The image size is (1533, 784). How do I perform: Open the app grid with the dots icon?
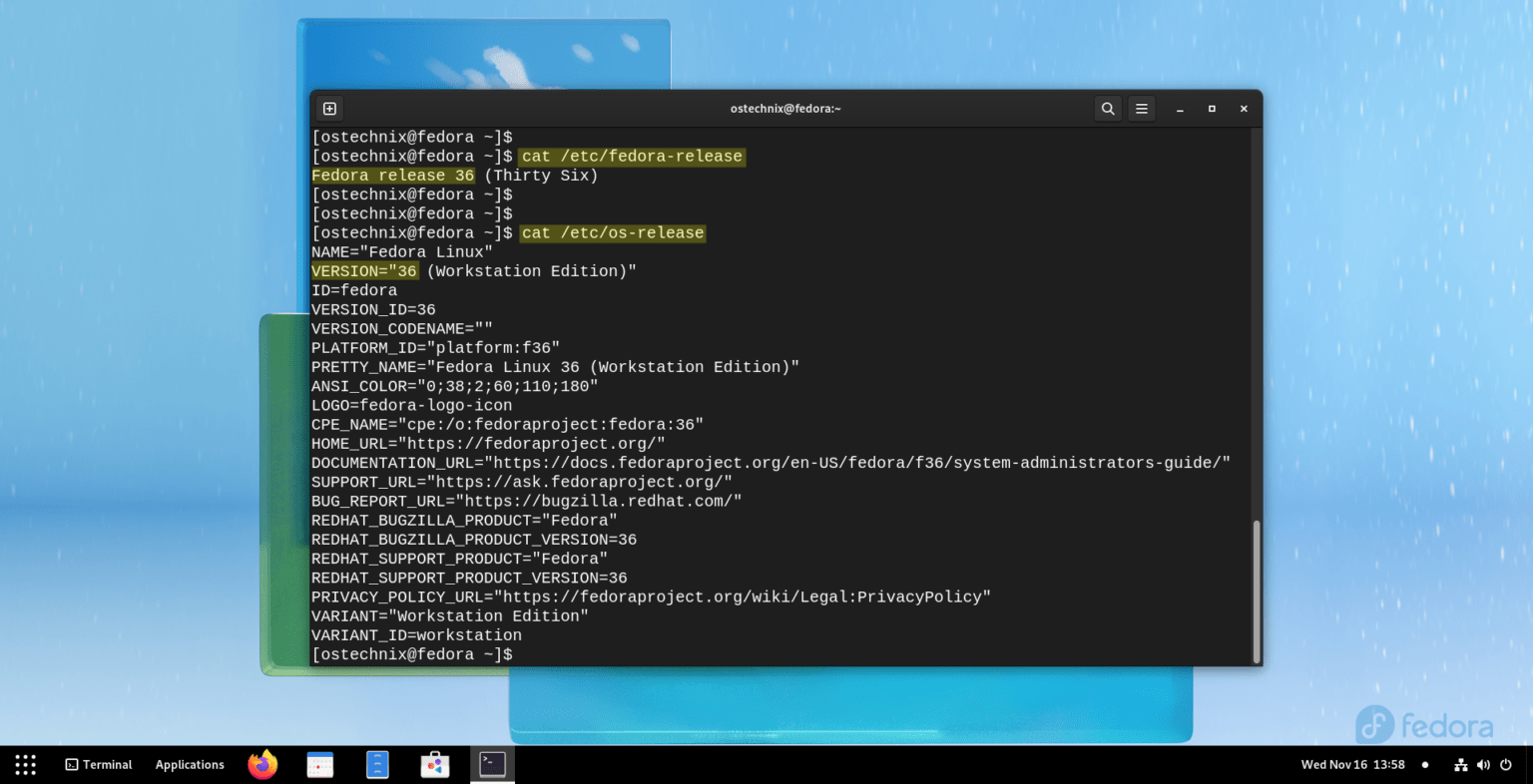(24, 764)
